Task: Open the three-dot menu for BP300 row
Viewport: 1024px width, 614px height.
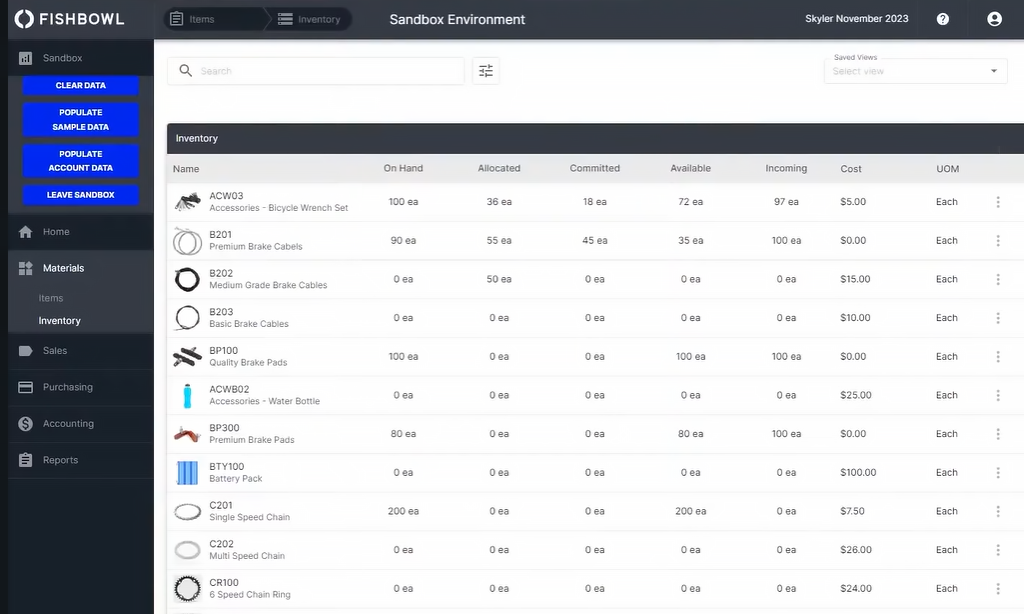Action: point(998,434)
